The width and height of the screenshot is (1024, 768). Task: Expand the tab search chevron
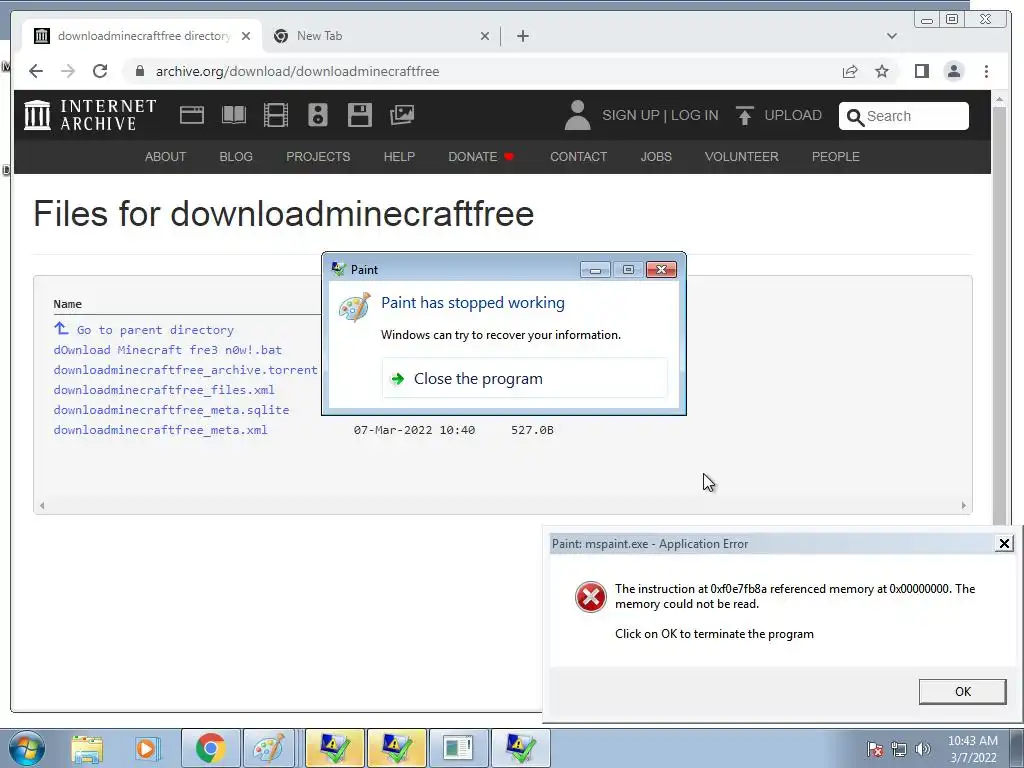(x=891, y=36)
